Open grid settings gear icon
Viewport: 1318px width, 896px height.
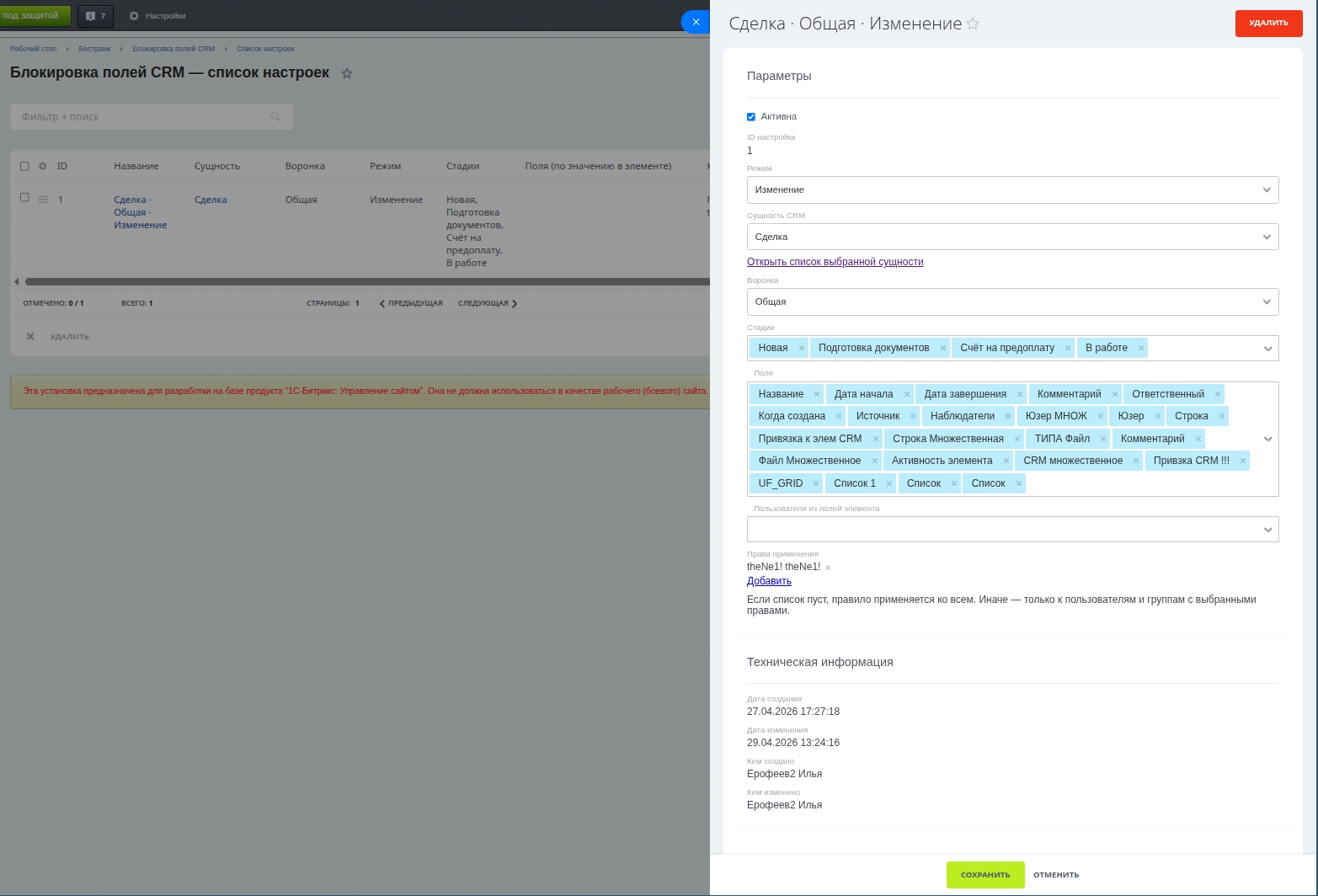(43, 166)
